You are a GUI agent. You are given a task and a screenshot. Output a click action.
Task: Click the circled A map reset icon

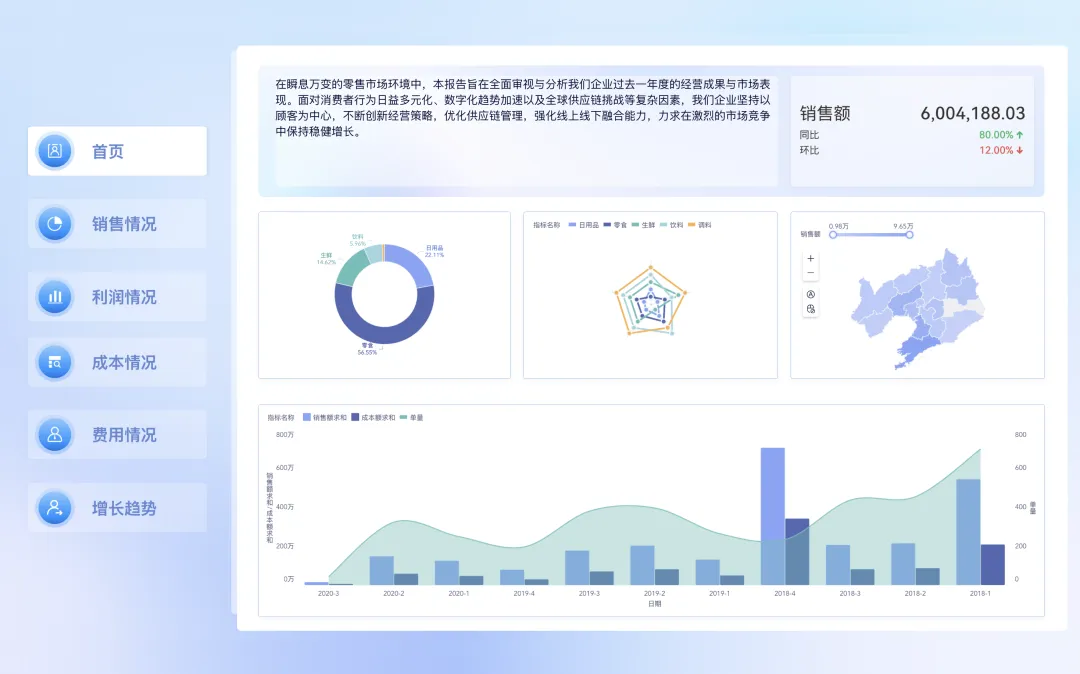(811, 295)
